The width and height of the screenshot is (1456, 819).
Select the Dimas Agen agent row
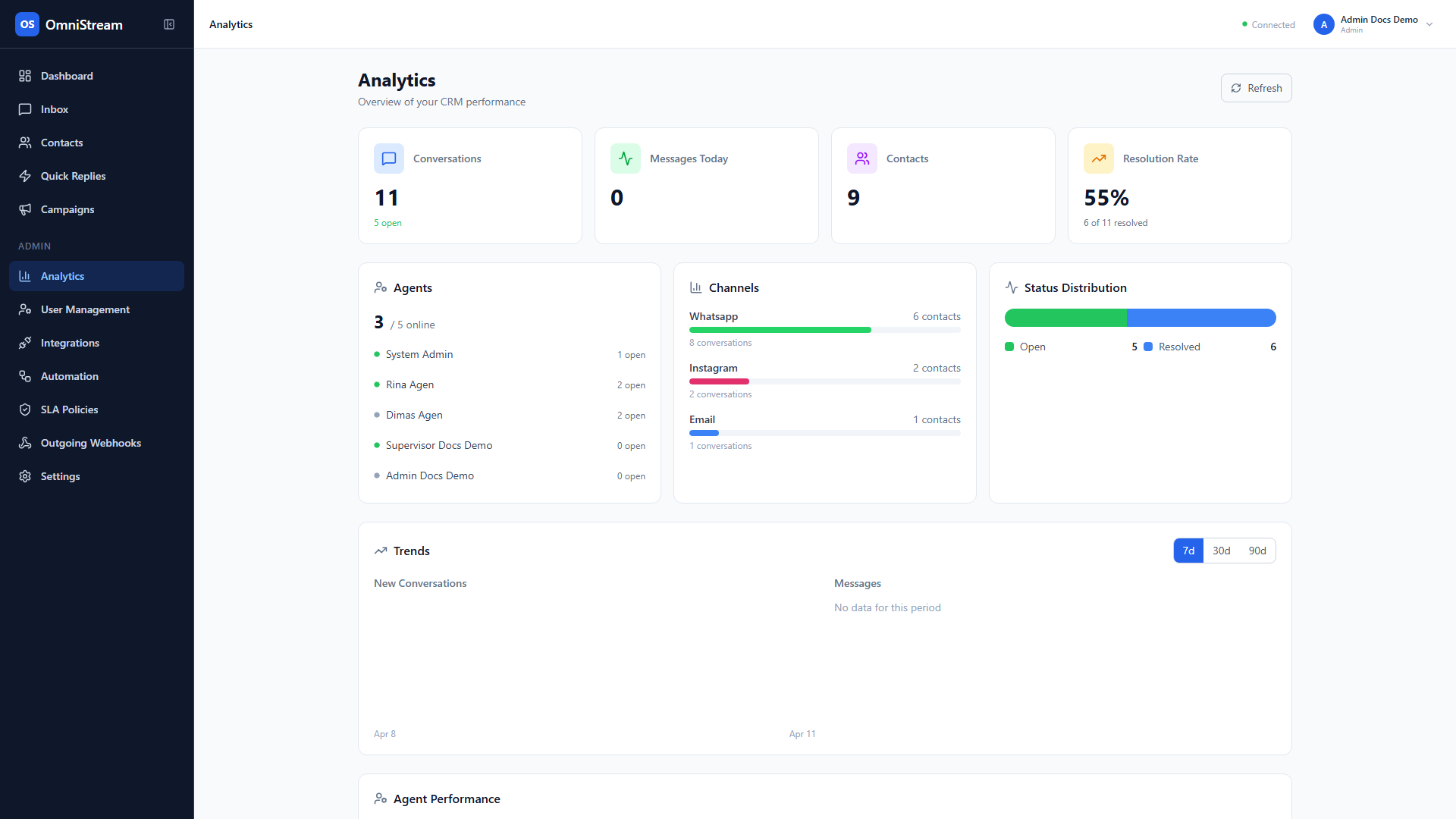coord(510,415)
